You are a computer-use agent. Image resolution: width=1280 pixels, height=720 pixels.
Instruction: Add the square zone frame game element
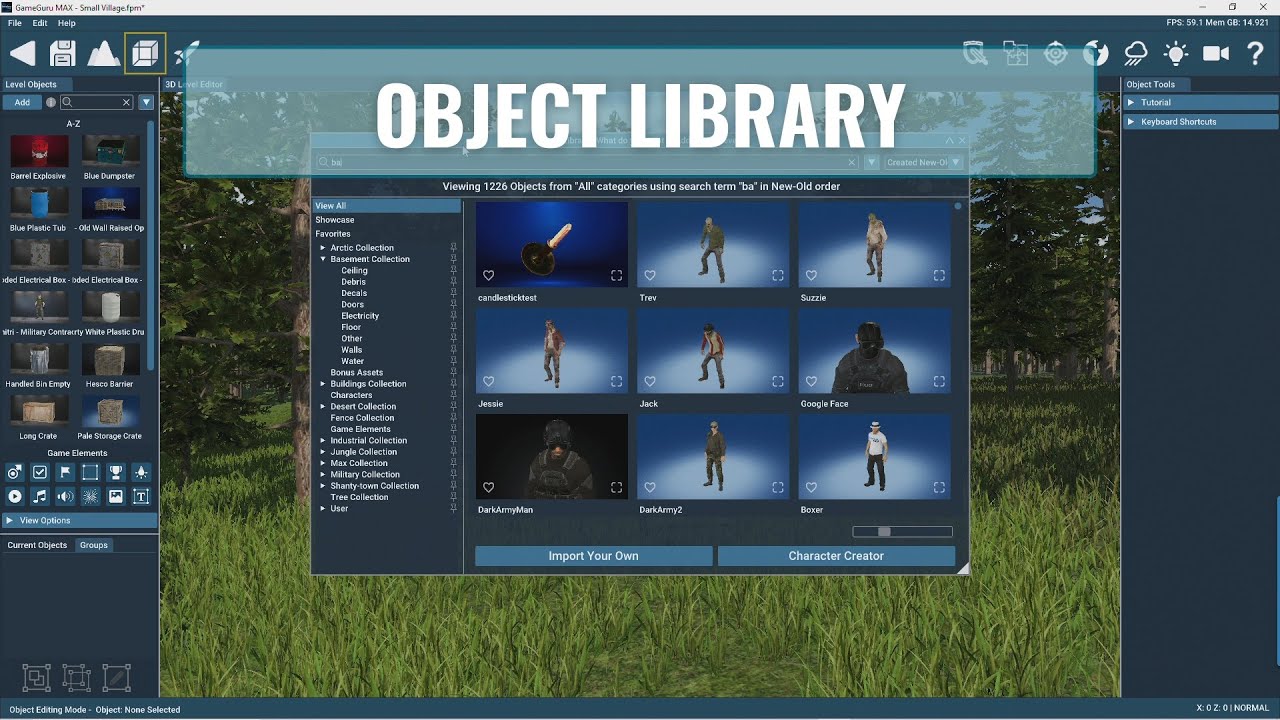(x=90, y=472)
